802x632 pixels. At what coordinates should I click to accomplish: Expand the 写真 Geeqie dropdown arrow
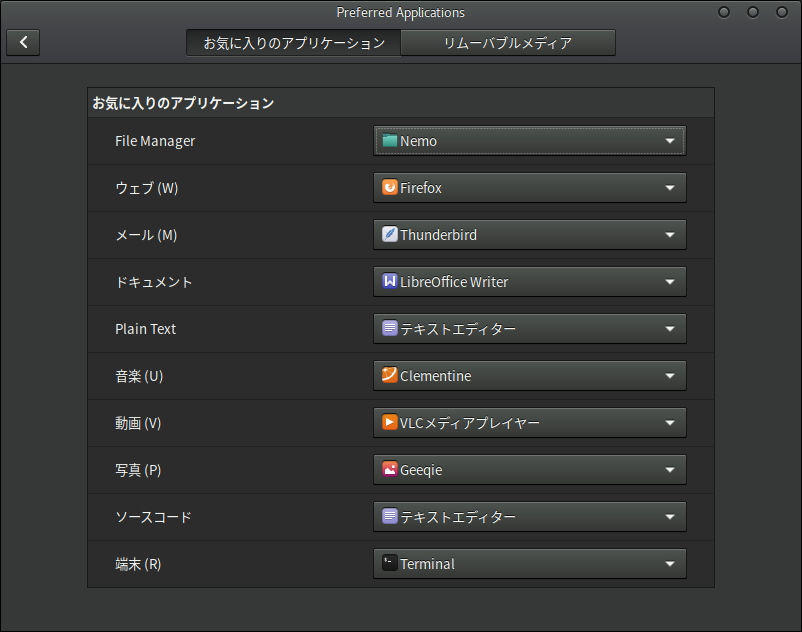coord(670,470)
